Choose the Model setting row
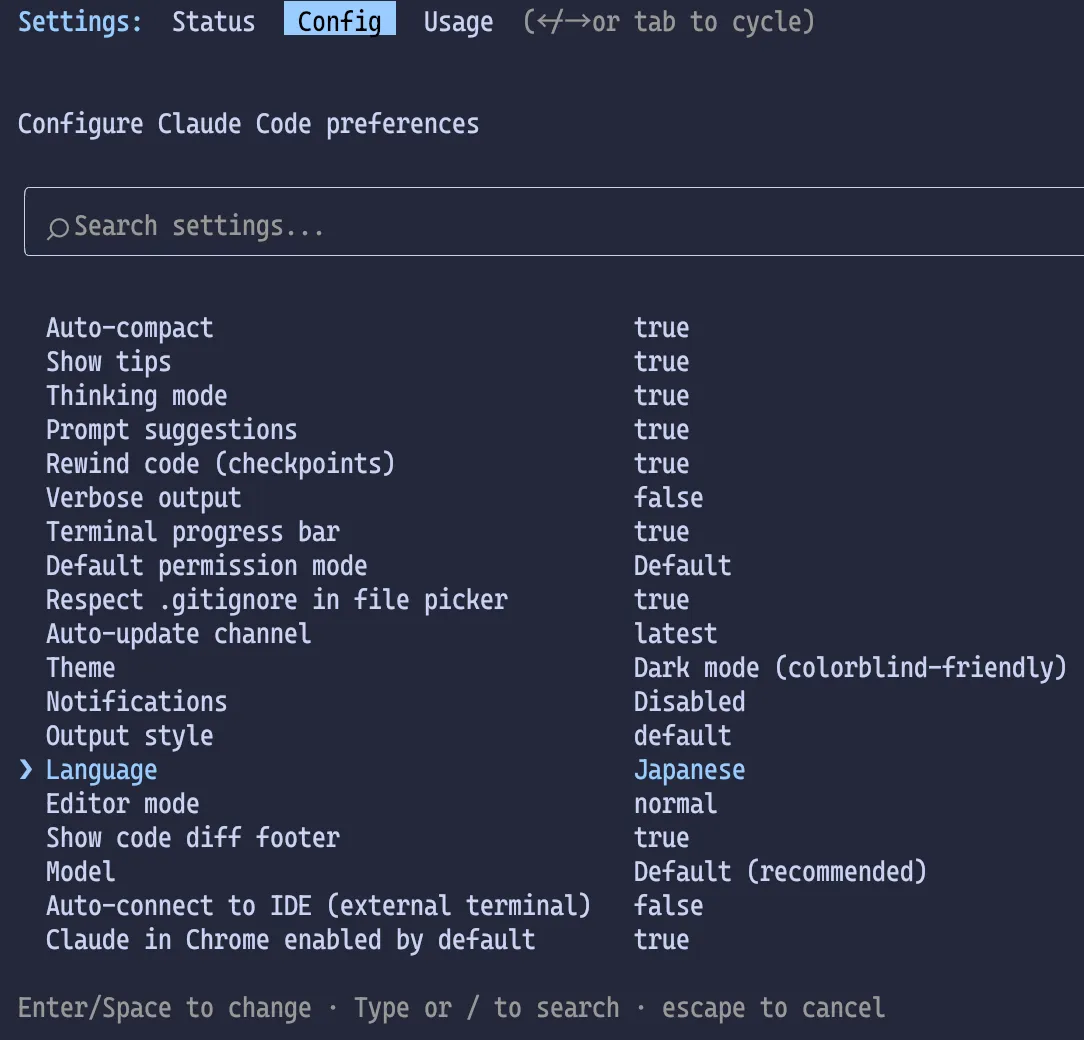 [80, 872]
